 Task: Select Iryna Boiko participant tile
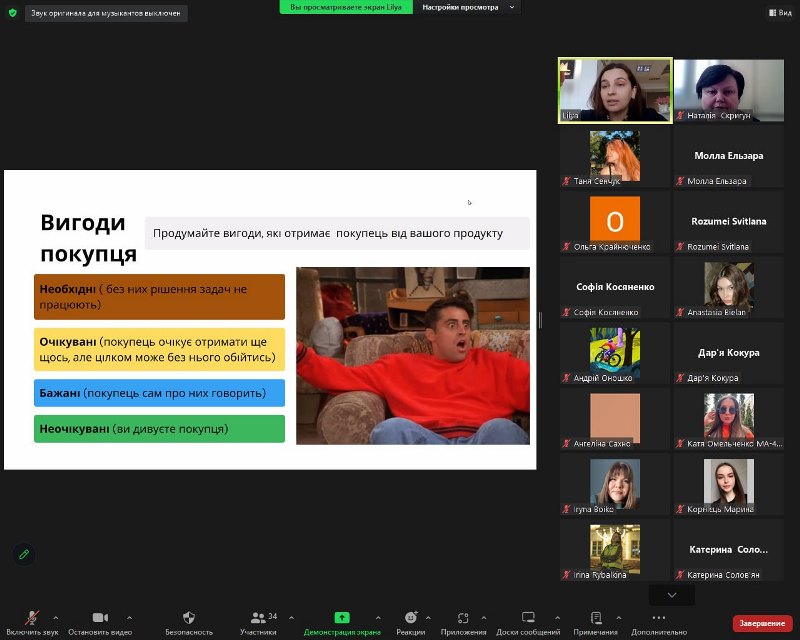click(615, 484)
